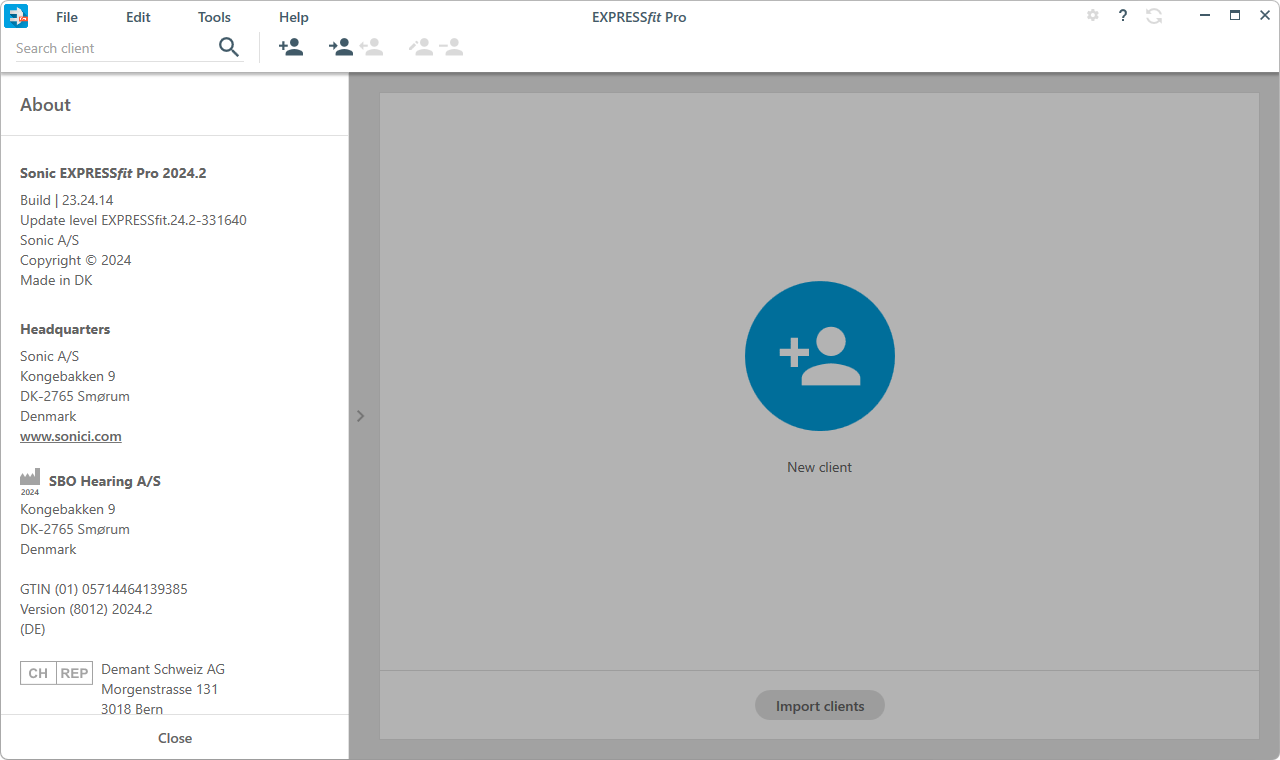Open the Edit menu

coord(138,17)
